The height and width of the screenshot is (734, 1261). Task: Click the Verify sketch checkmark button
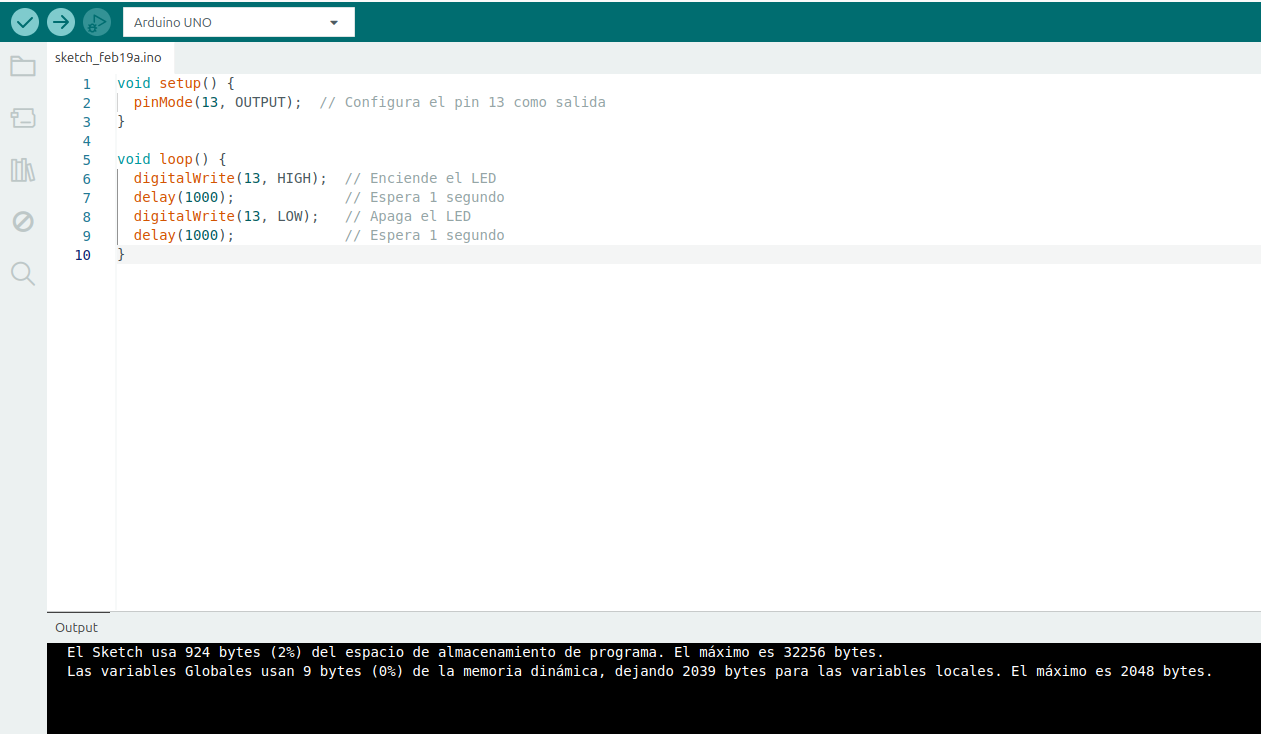point(25,21)
